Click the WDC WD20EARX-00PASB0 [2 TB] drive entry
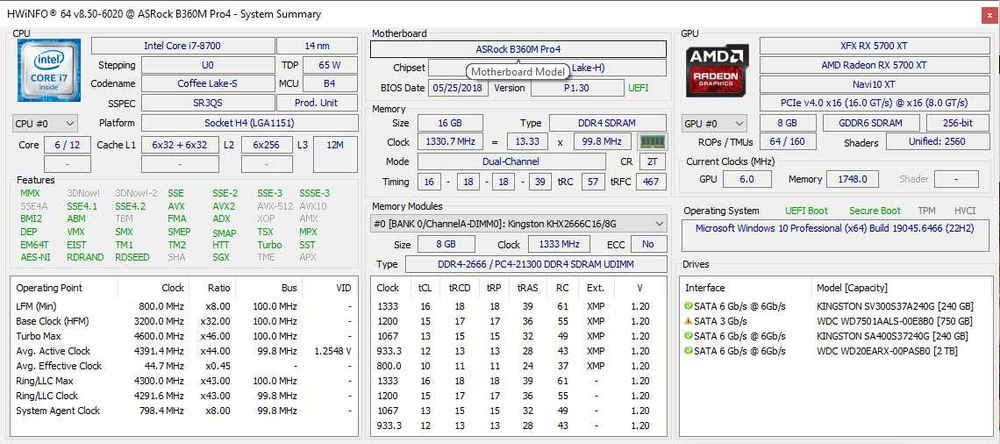Viewport: 1000px width, 444px height. (x=887, y=351)
